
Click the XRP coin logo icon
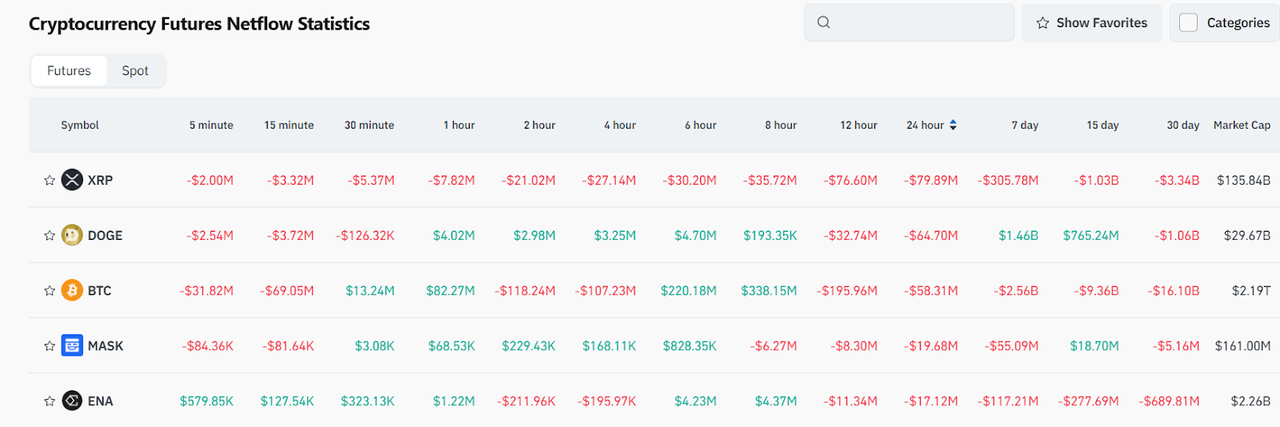point(72,180)
